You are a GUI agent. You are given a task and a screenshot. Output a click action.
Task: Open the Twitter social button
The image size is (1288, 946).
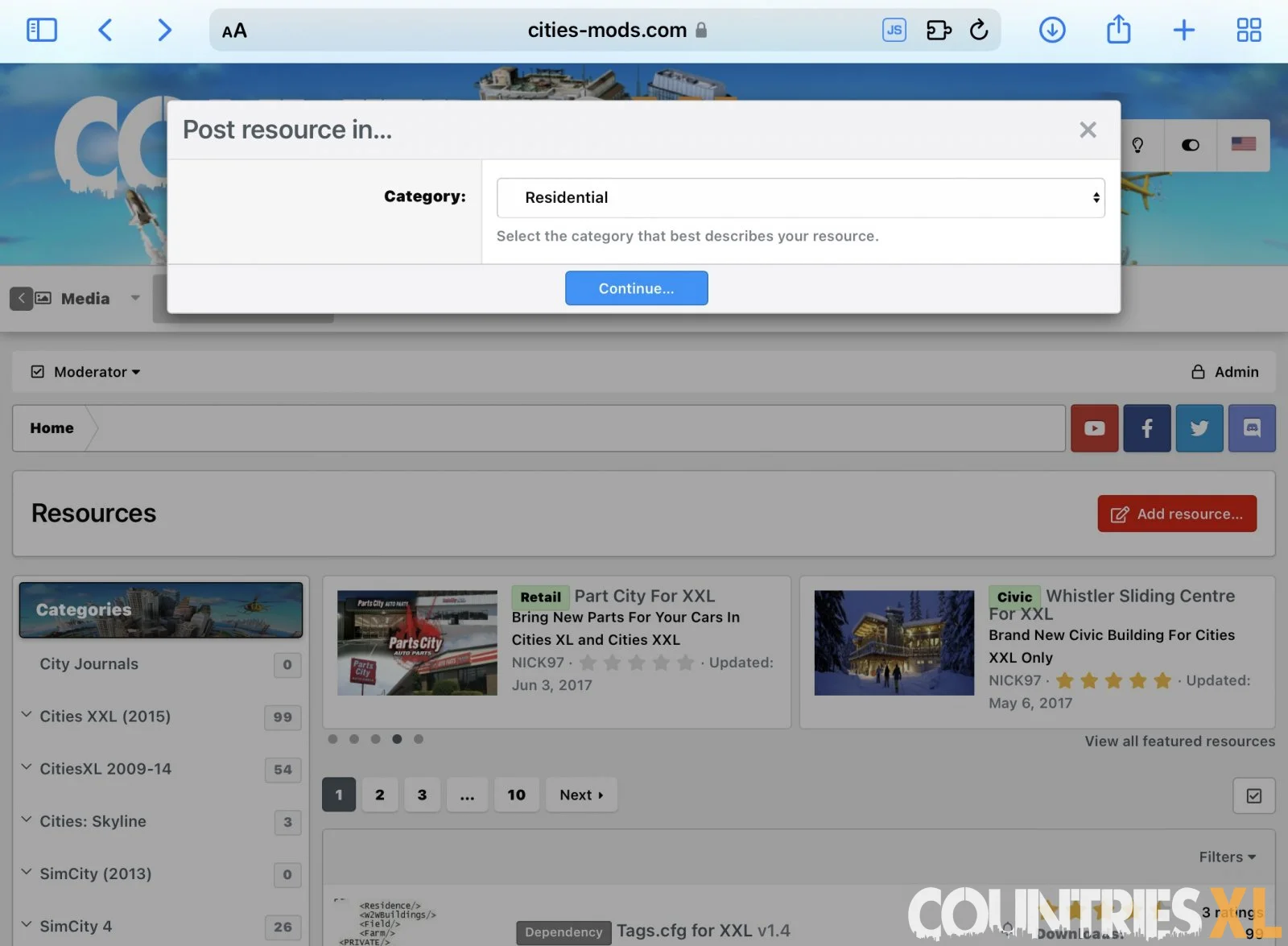(1199, 428)
